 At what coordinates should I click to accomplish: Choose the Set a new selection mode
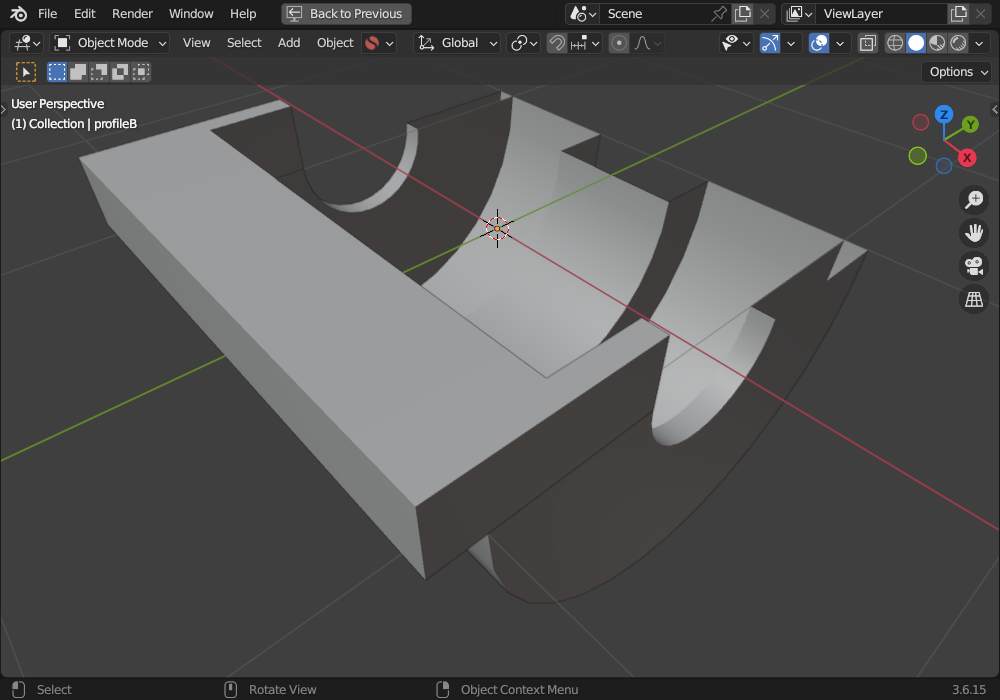pos(57,72)
